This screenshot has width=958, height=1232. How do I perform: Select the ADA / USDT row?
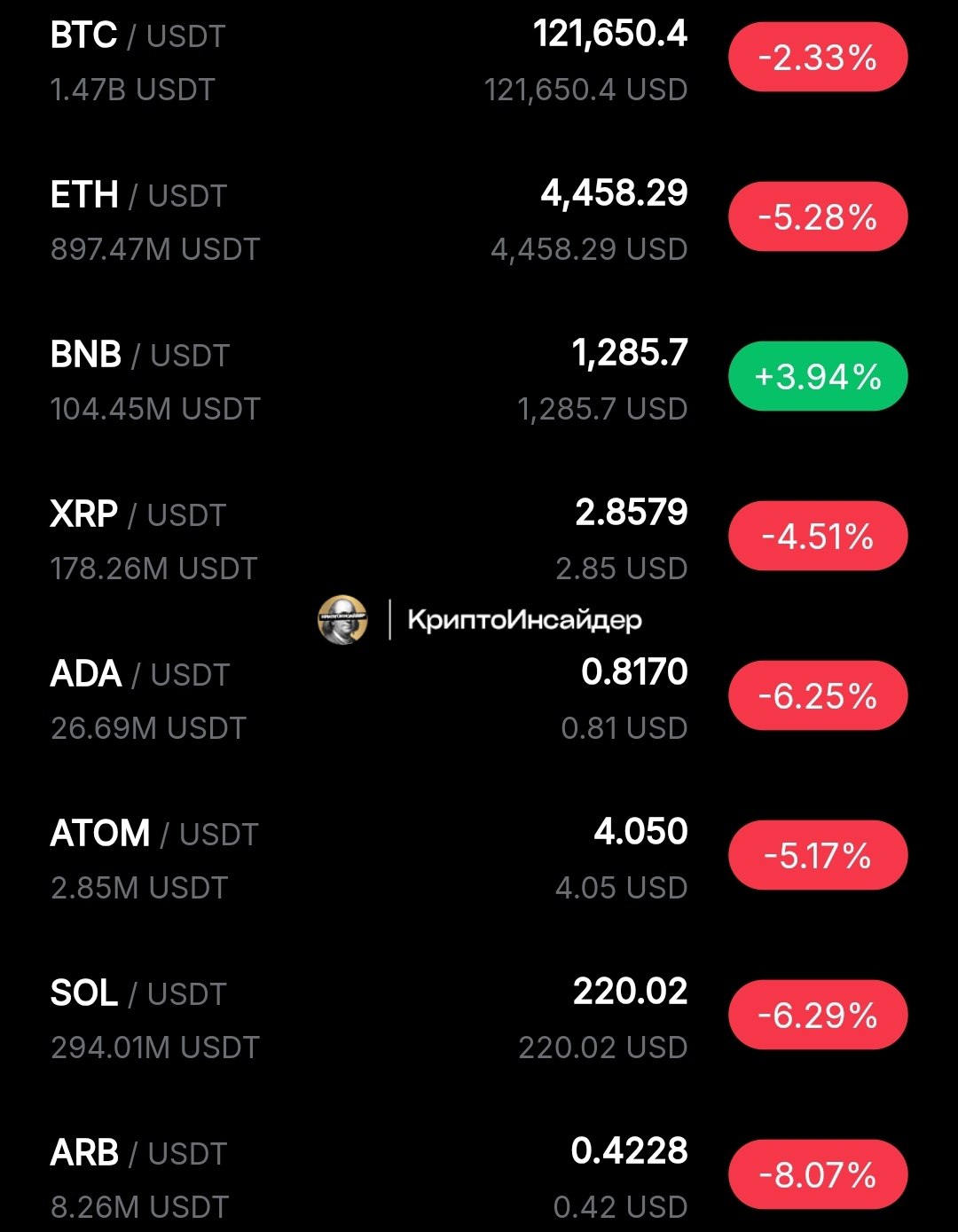(x=140, y=675)
